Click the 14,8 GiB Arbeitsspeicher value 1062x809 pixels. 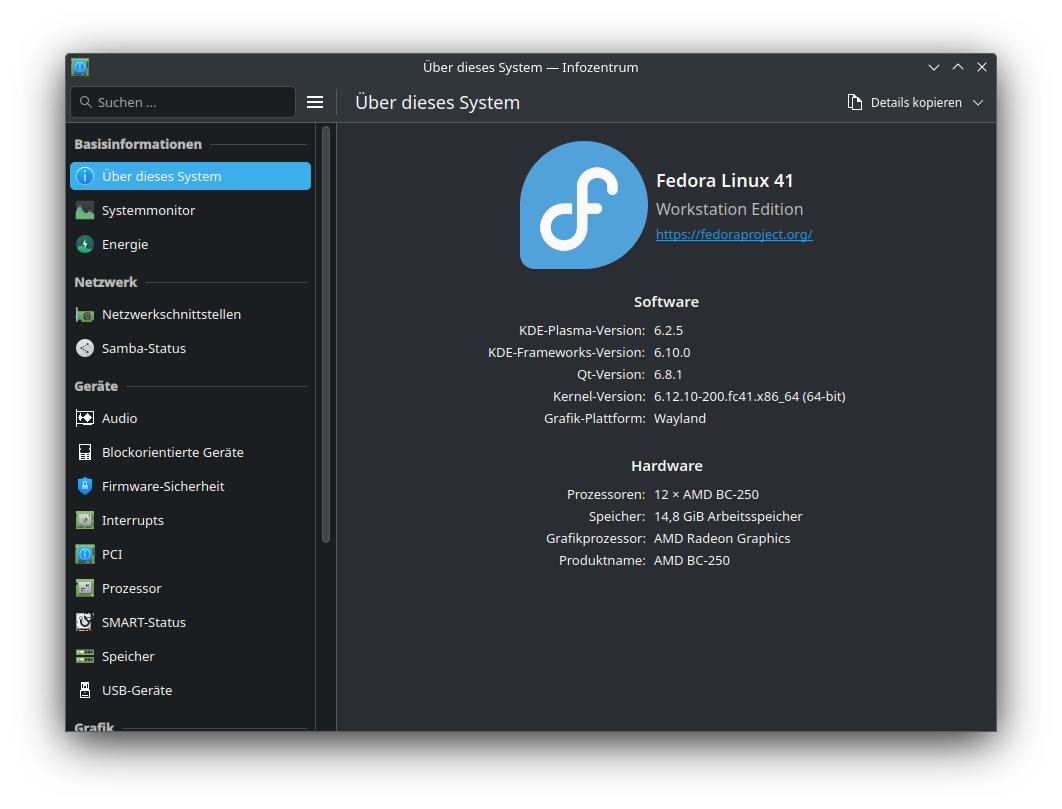pos(728,516)
